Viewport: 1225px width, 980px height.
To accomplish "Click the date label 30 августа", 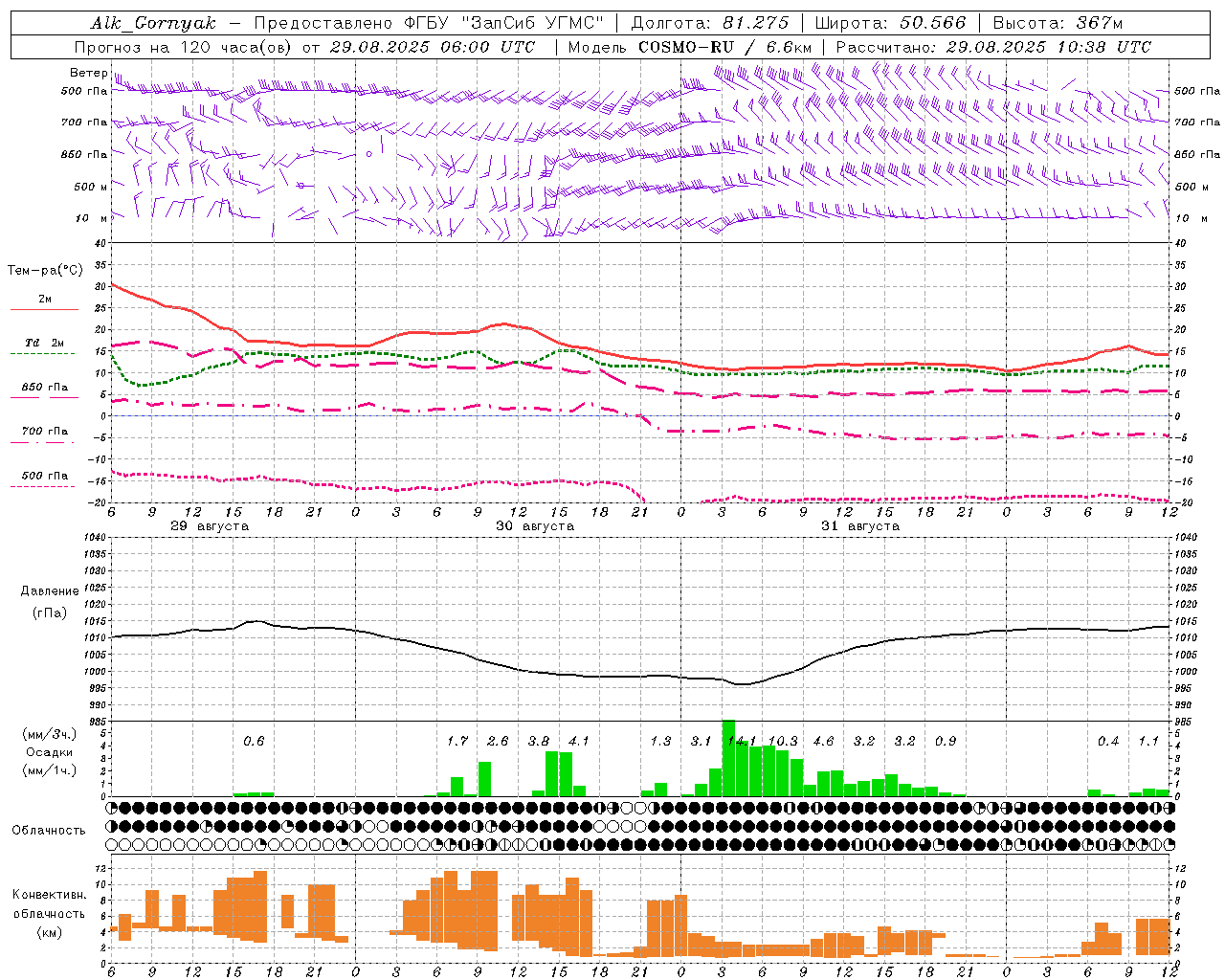I will click(x=535, y=526).
